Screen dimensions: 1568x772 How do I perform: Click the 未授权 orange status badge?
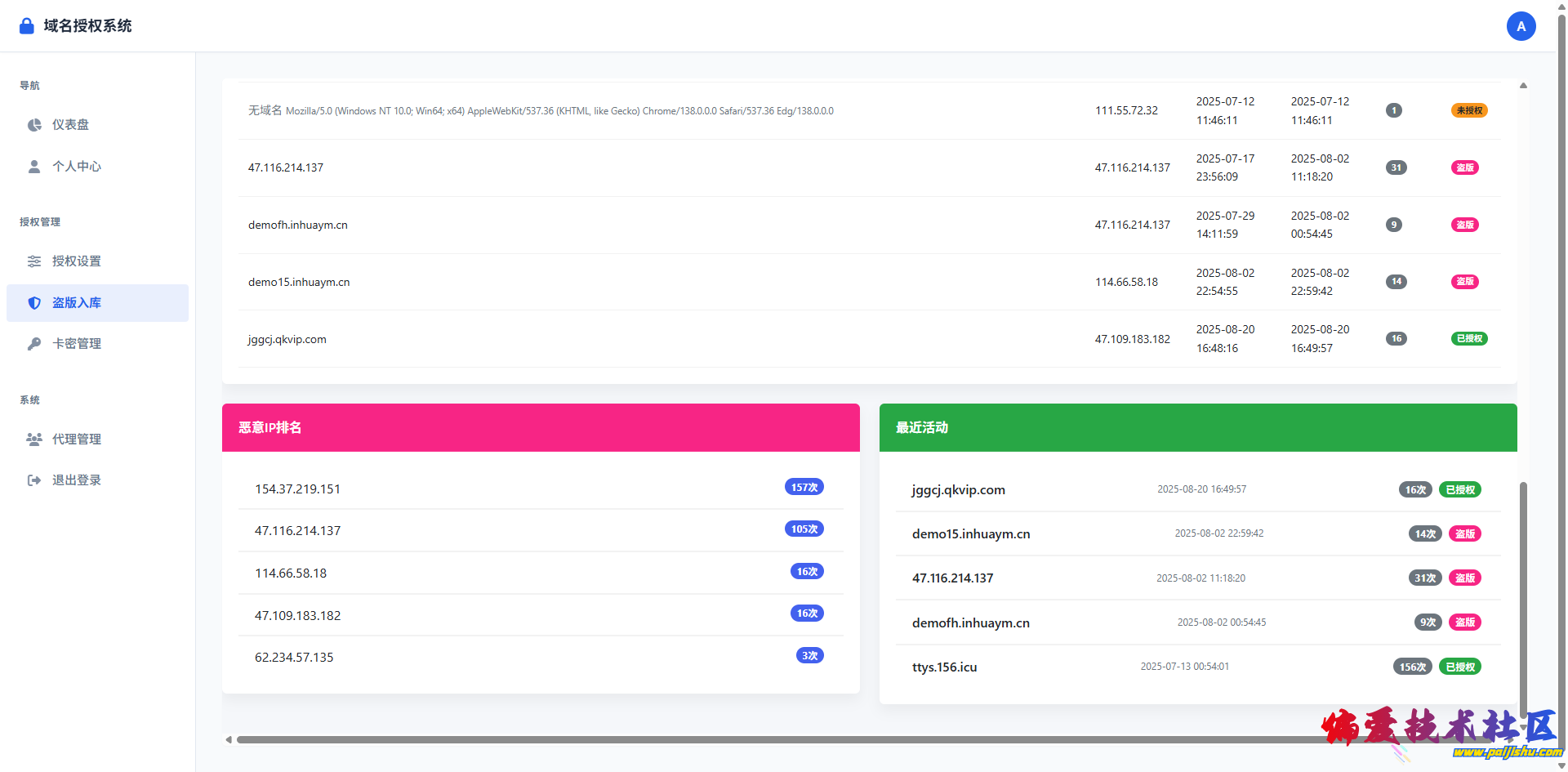point(1468,110)
